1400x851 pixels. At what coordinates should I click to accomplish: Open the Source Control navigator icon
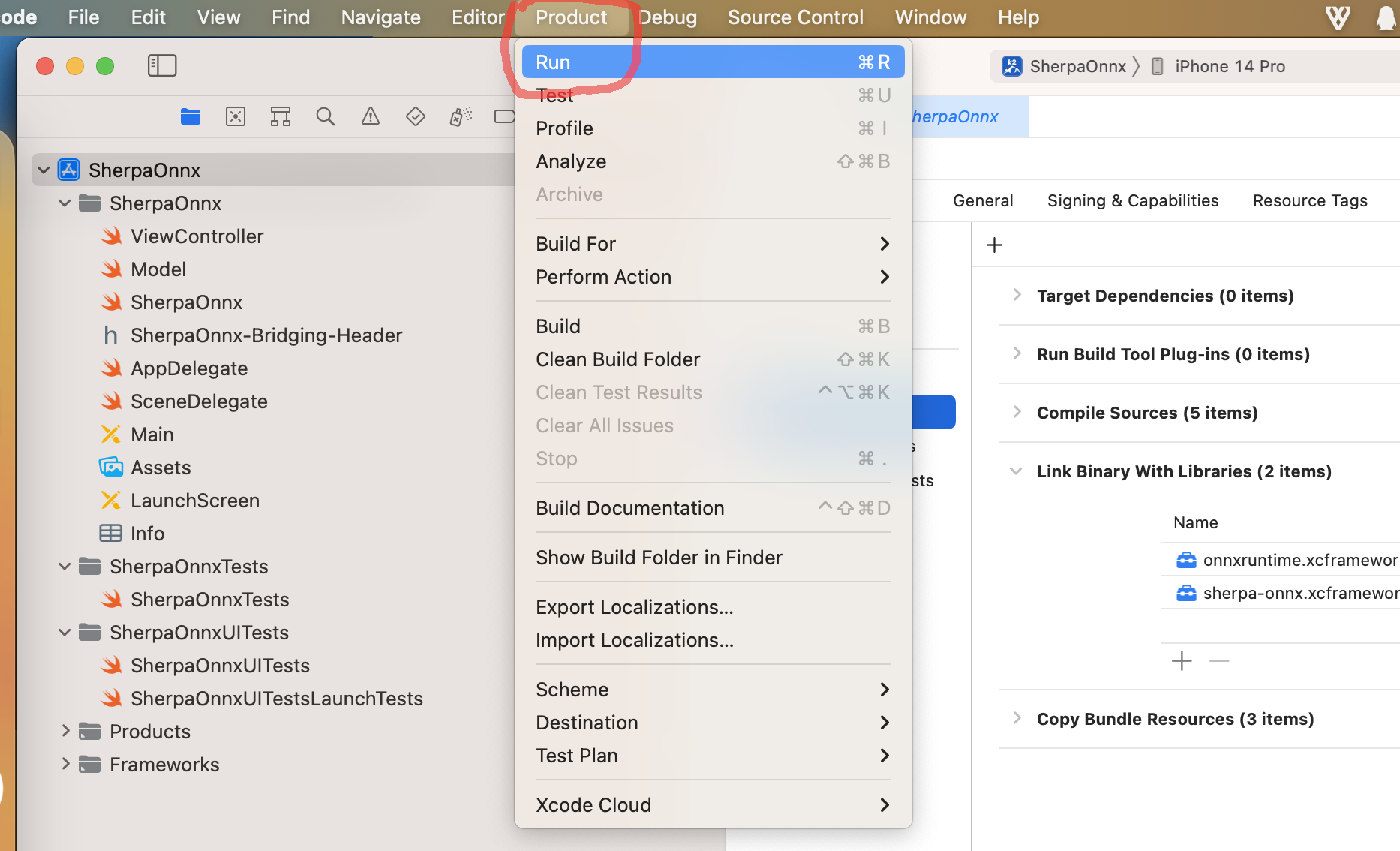tap(236, 116)
